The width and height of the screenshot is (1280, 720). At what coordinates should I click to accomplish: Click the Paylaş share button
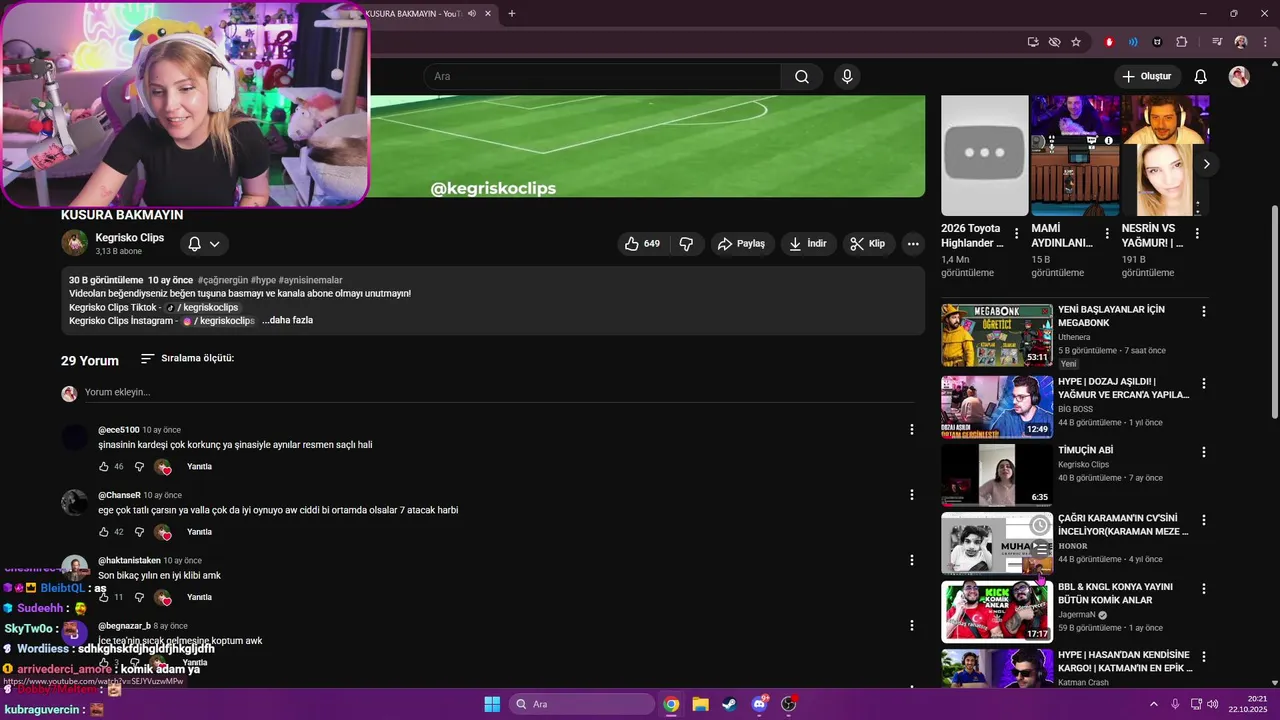coord(742,244)
